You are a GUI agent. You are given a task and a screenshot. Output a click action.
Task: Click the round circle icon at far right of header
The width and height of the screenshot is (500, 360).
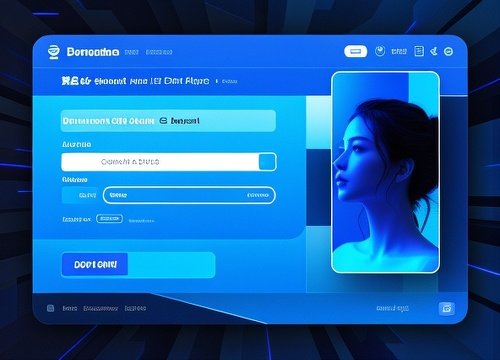tap(448, 51)
